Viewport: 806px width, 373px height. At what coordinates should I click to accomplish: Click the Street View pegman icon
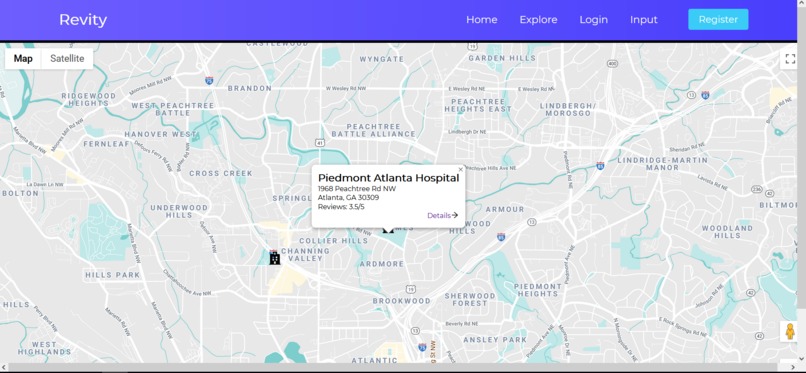[791, 331]
